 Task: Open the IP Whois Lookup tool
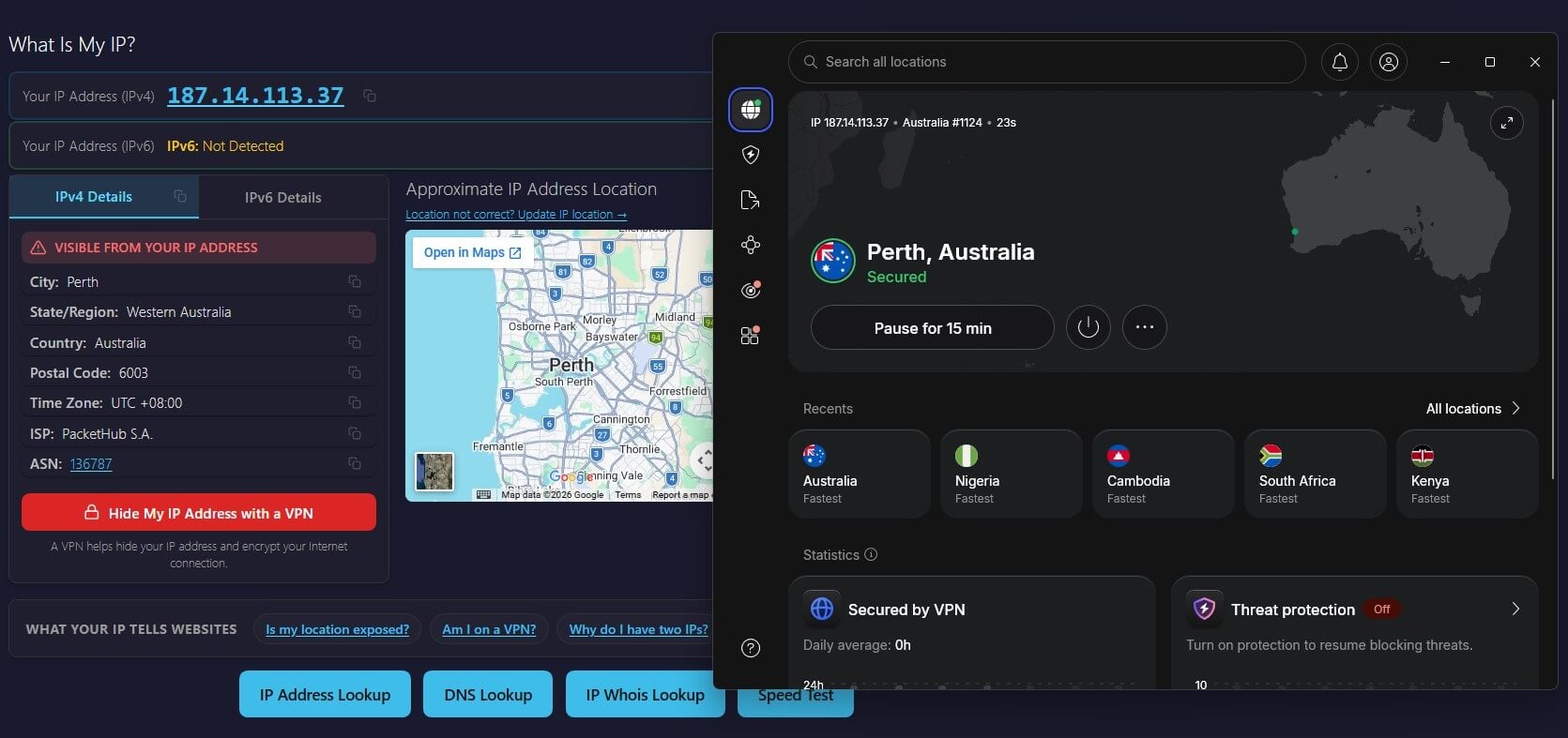645,694
